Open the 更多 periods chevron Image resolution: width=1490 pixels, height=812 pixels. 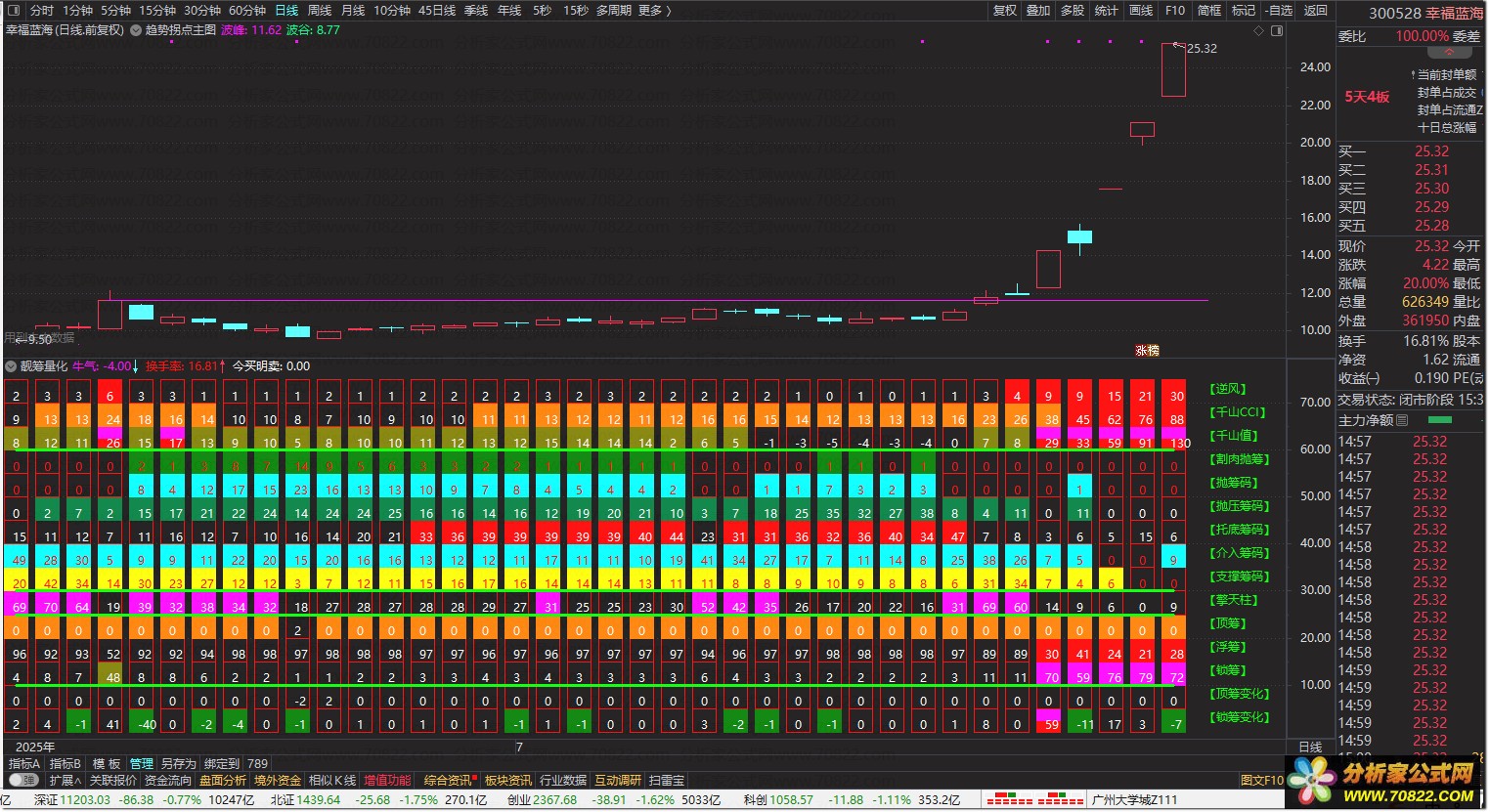[670, 10]
